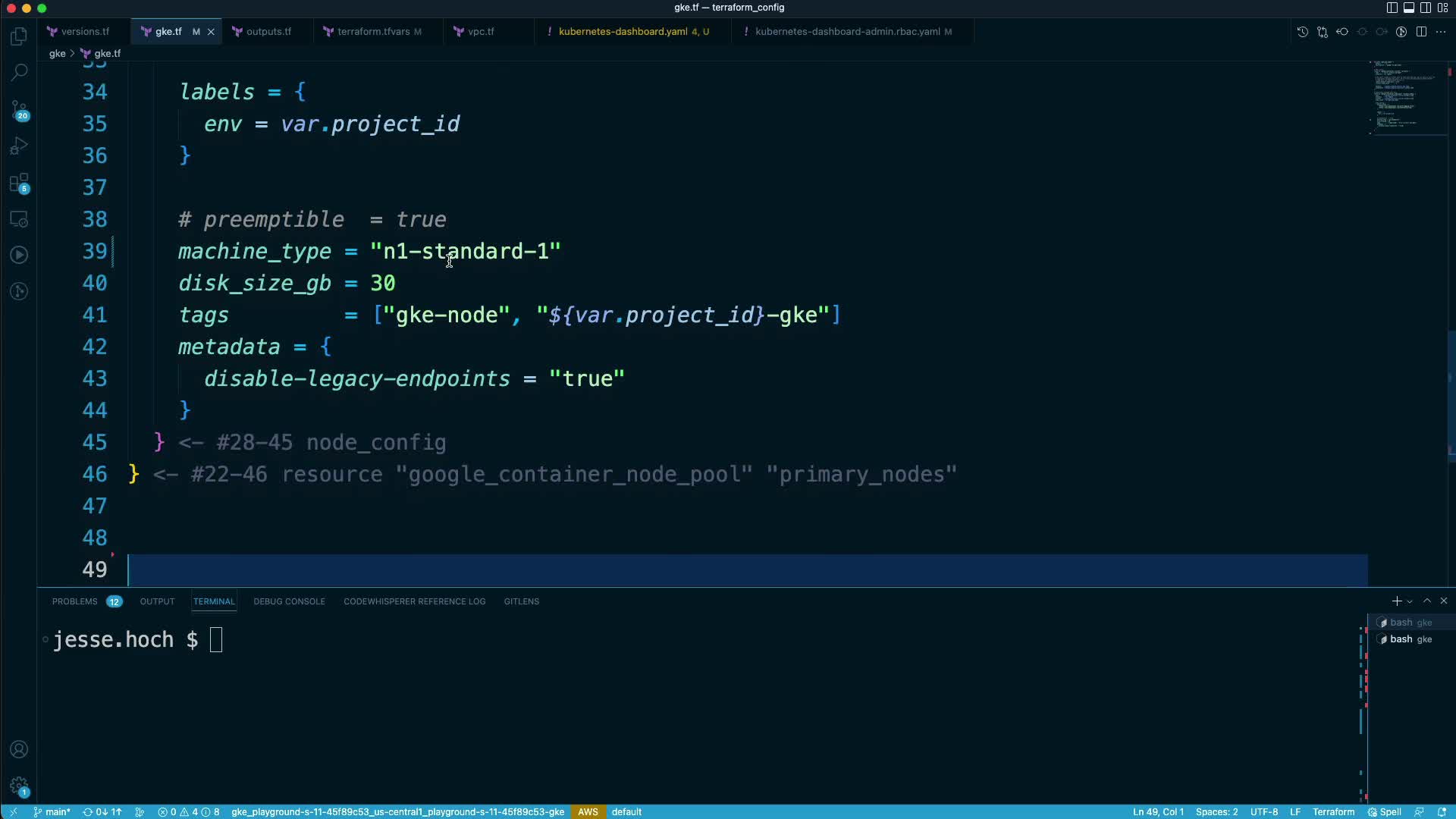The image size is (1456, 819).
Task: Toggle the secondary sidebar layout button
Action: point(1425,8)
